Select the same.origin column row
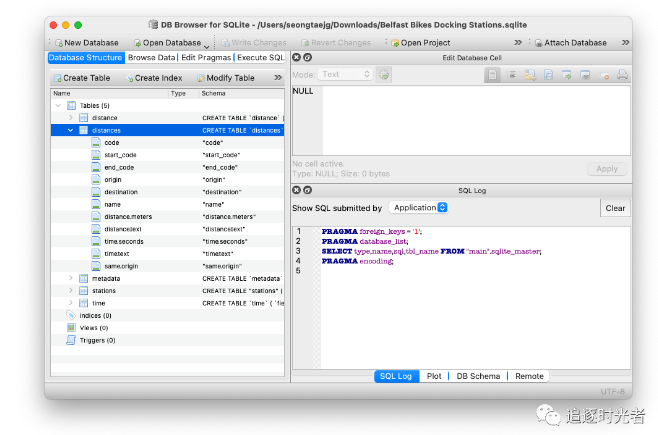 pyautogui.click(x=167, y=266)
